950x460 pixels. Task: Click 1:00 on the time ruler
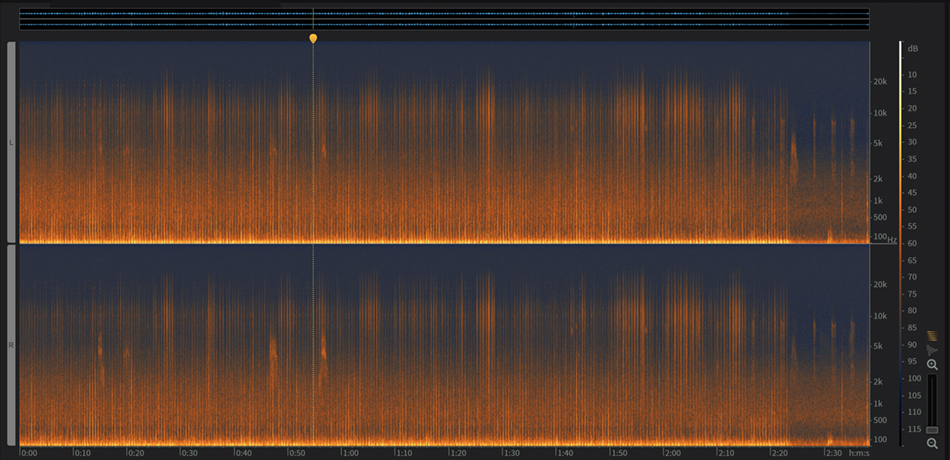click(350, 453)
